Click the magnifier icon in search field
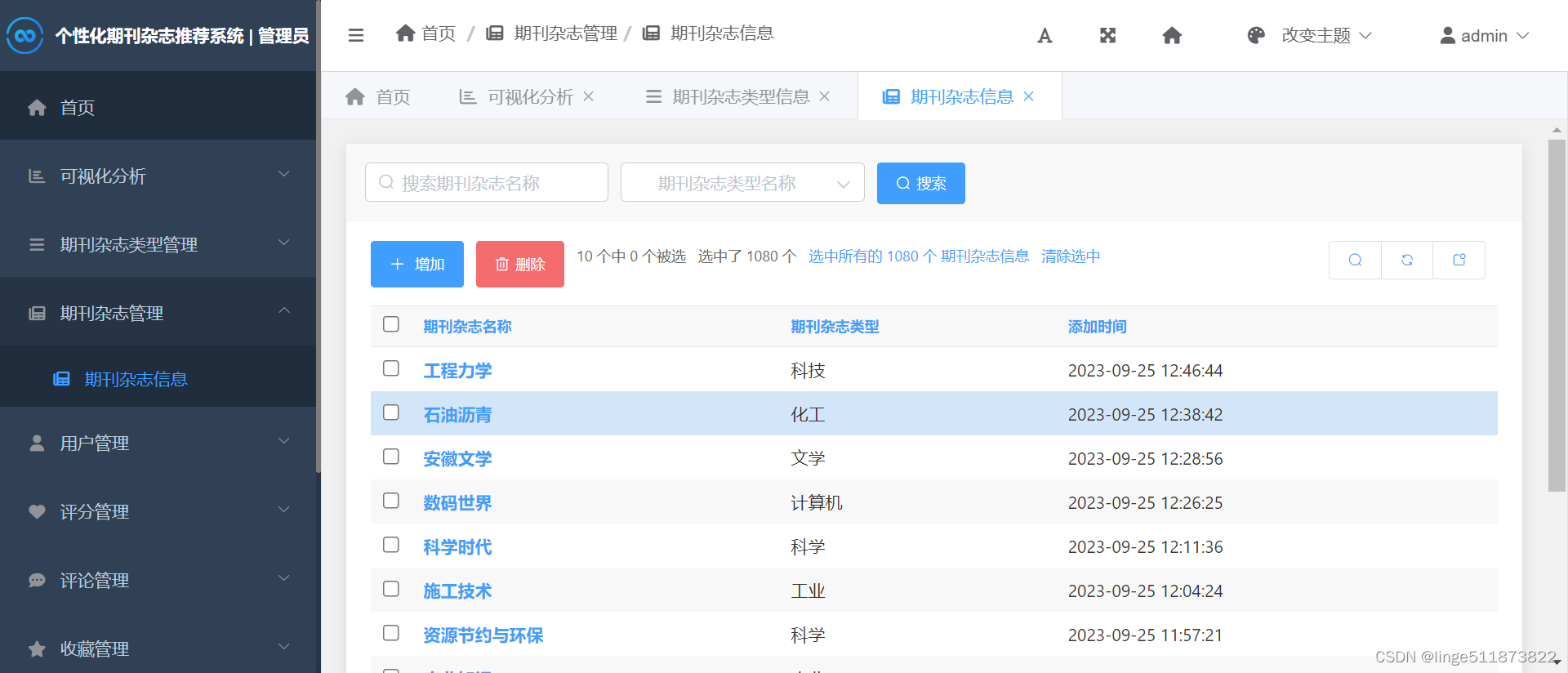1568x673 pixels. [x=386, y=182]
